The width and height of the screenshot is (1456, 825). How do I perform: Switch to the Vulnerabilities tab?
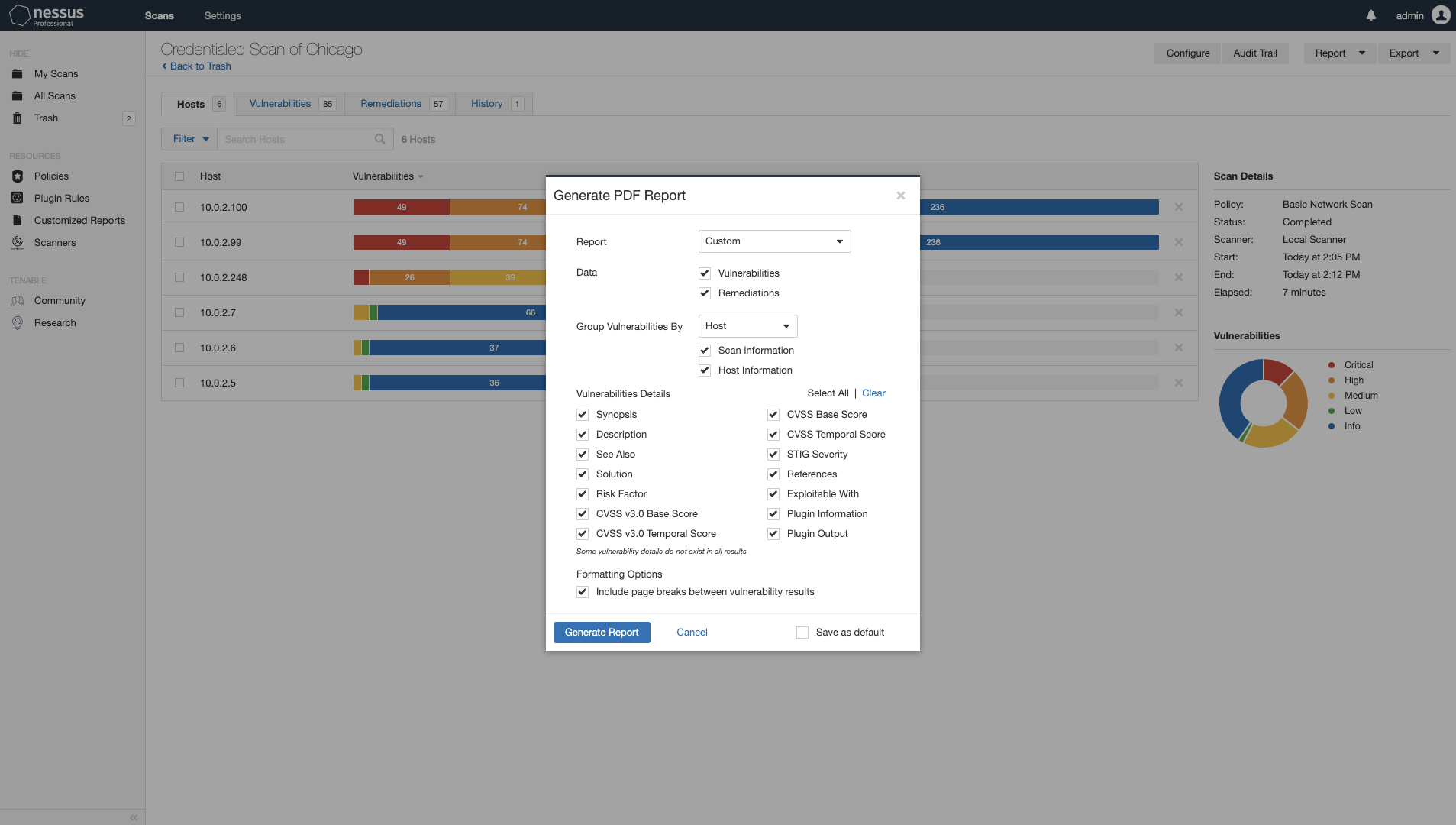280,103
